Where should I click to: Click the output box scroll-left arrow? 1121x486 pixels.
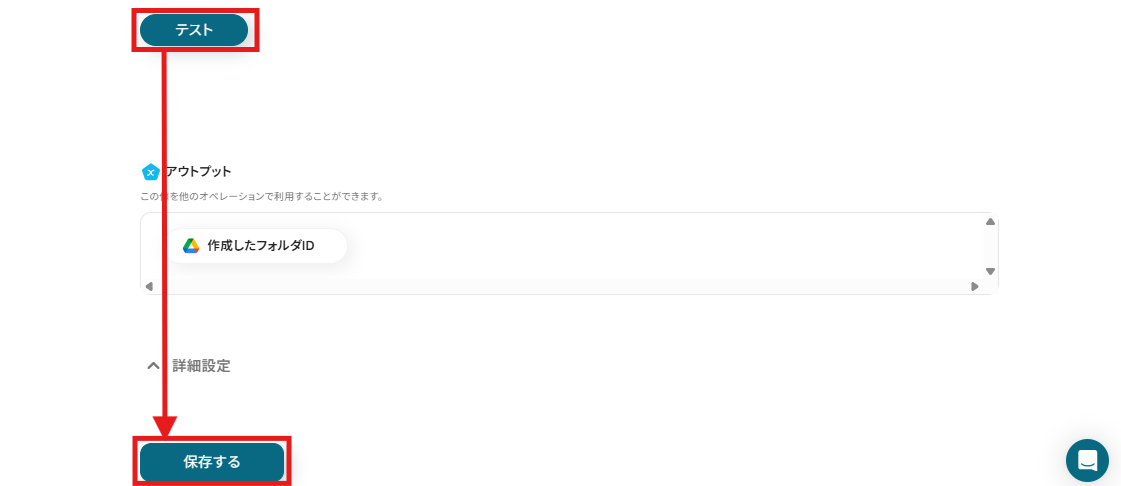point(149,287)
